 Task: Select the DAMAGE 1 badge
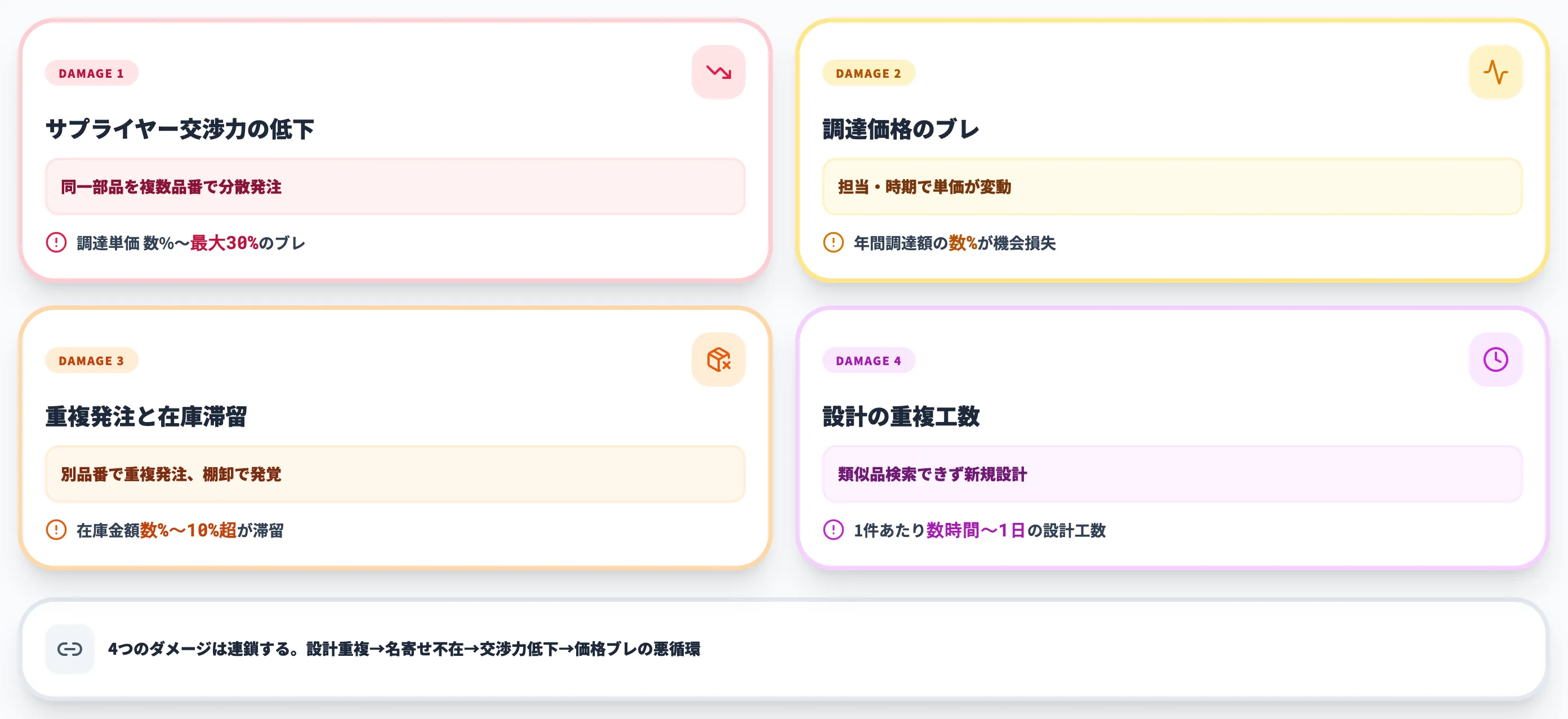click(91, 73)
